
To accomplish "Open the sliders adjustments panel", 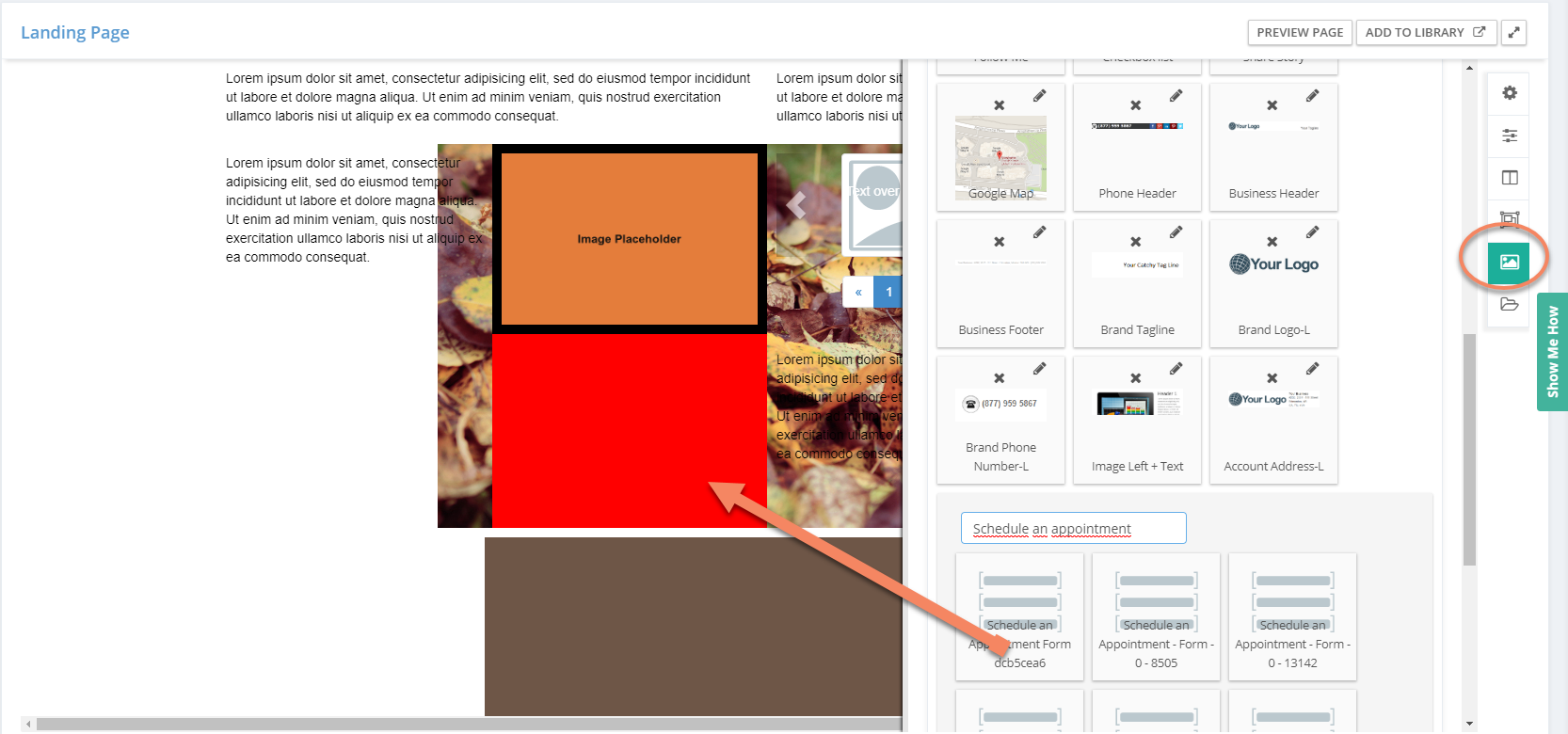I will tap(1510, 136).
